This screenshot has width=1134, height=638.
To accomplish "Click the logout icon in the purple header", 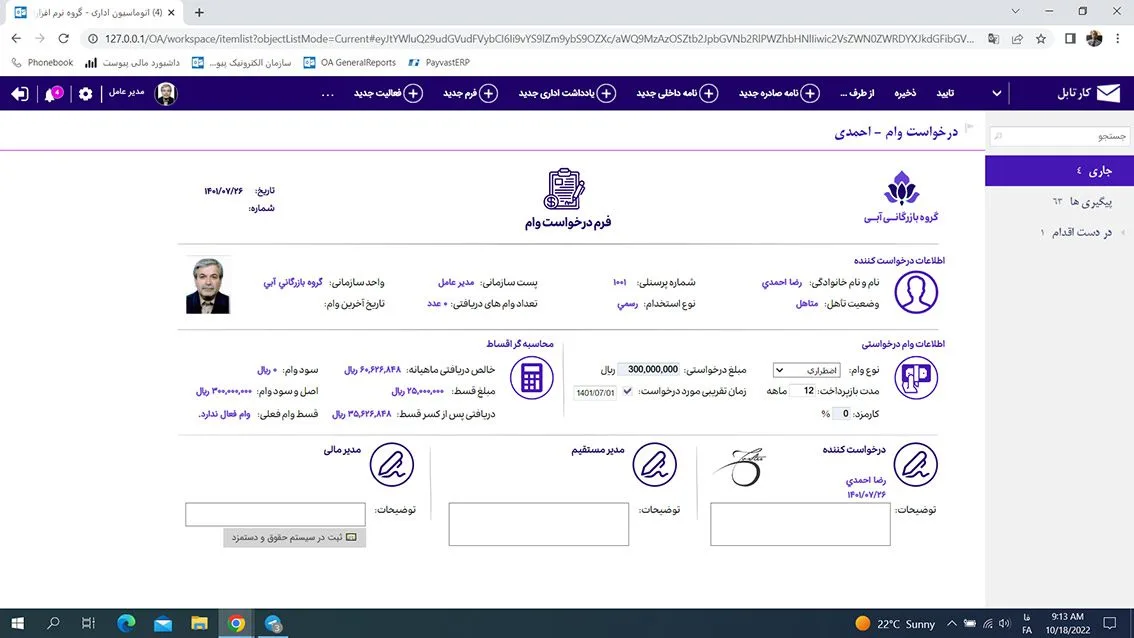I will 20,94.
